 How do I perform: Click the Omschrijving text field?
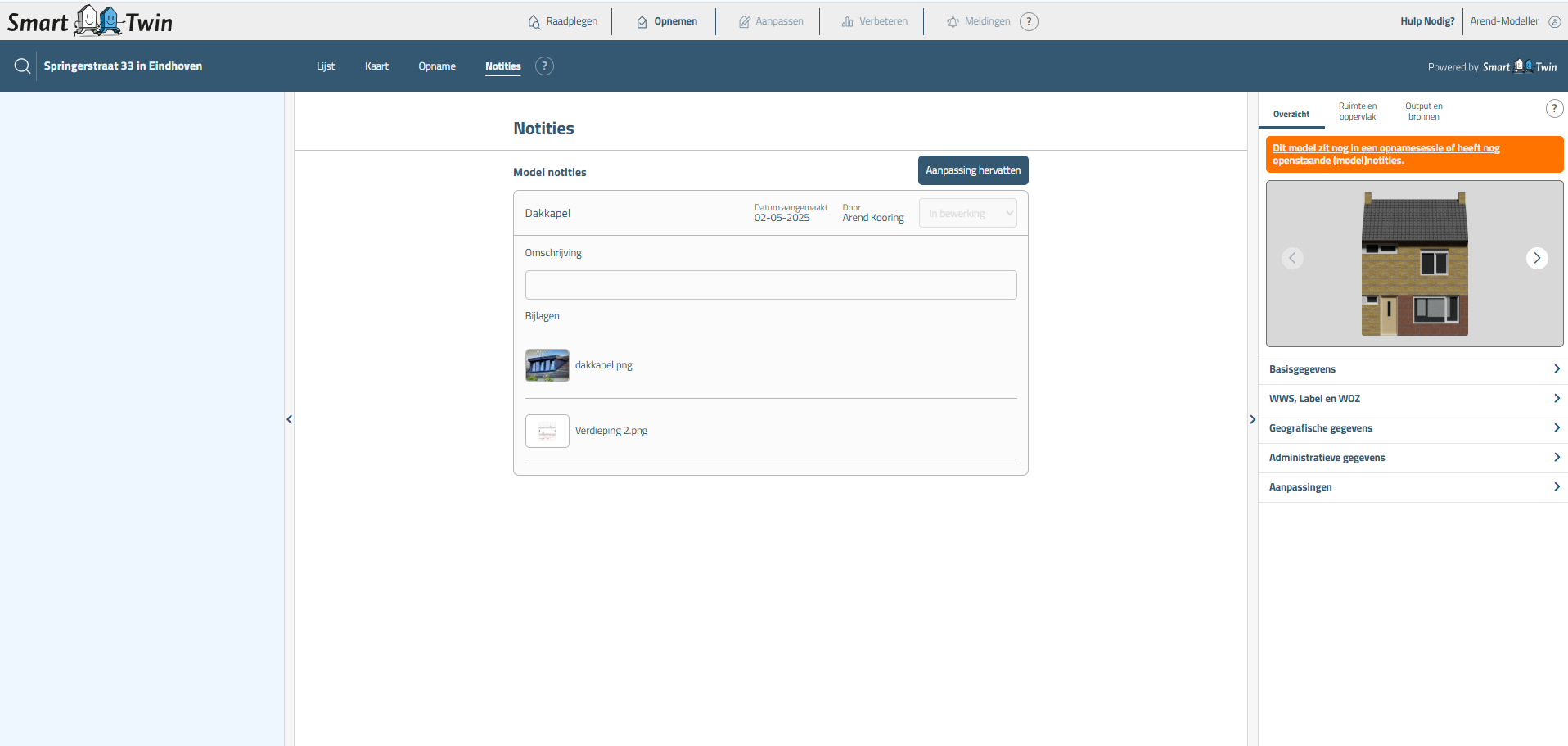pyautogui.click(x=770, y=285)
